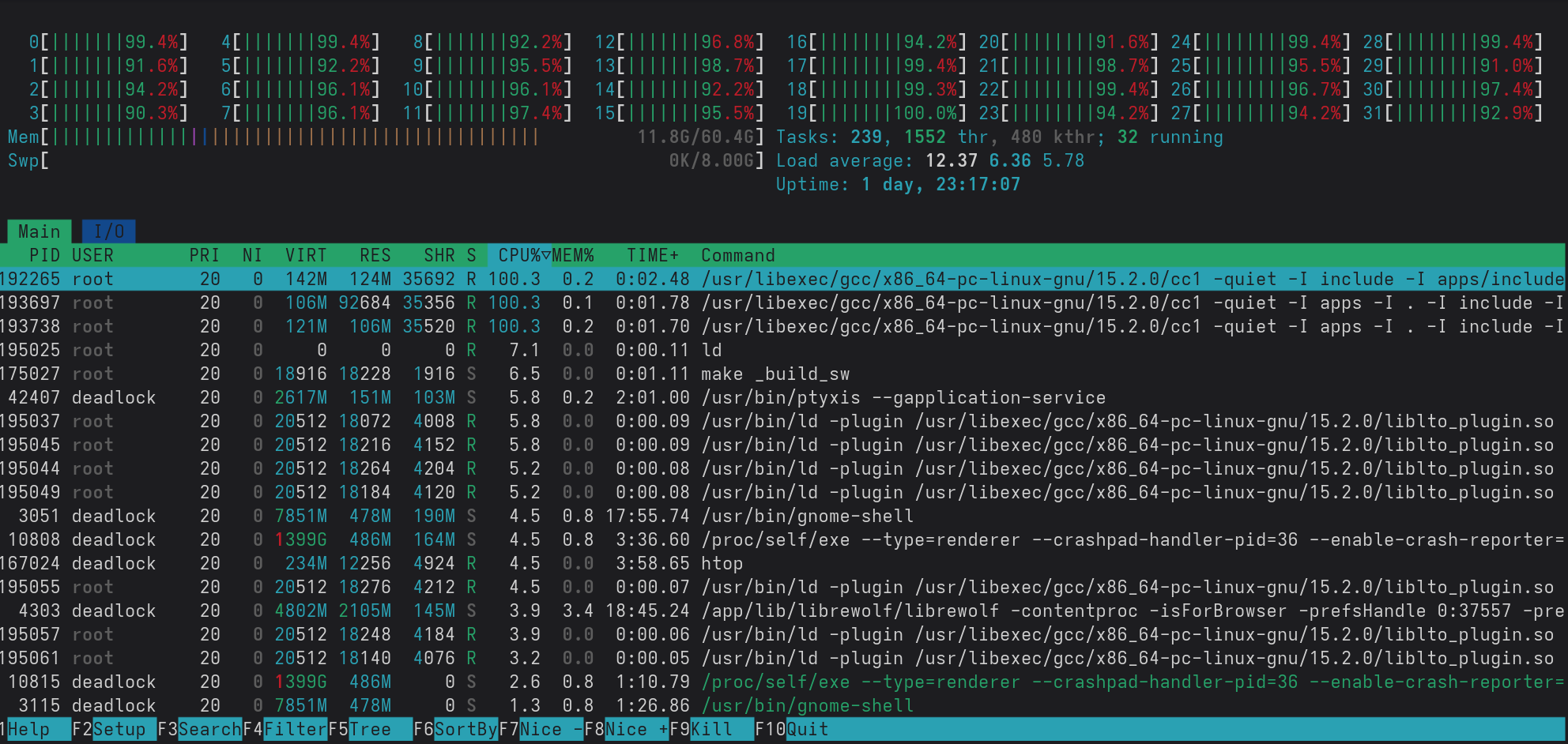Select ld -plugin process PID 195049

(782, 492)
